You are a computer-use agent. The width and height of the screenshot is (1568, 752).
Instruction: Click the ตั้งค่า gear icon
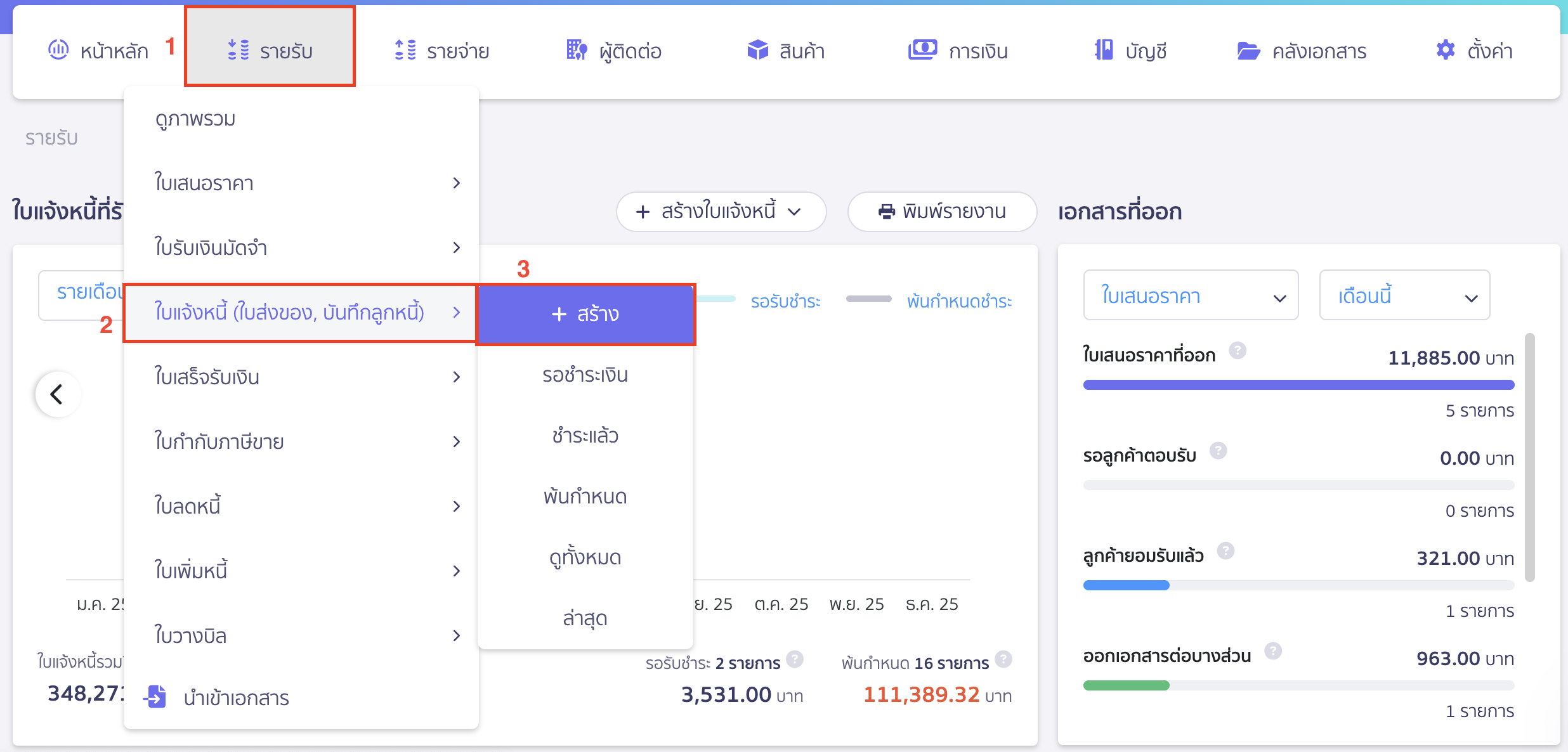[1445, 49]
